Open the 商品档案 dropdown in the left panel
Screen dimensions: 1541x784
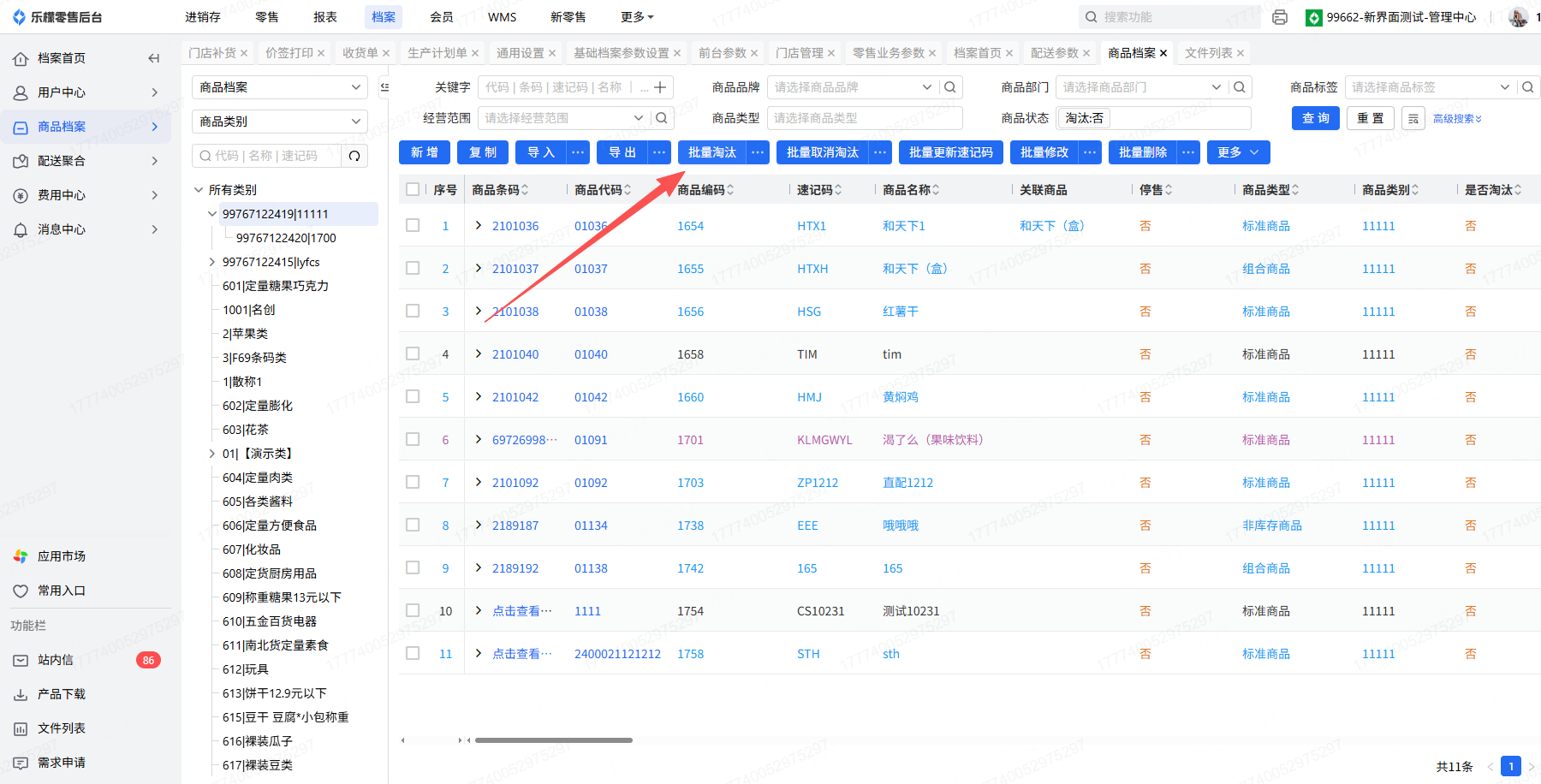pos(280,87)
